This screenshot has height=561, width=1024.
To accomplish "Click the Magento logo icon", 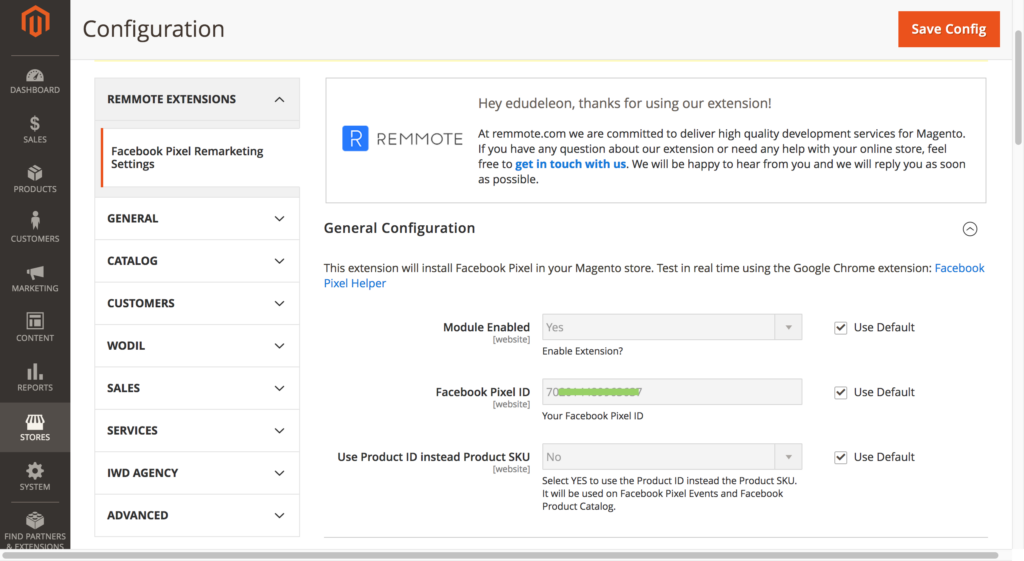I will (35, 21).
